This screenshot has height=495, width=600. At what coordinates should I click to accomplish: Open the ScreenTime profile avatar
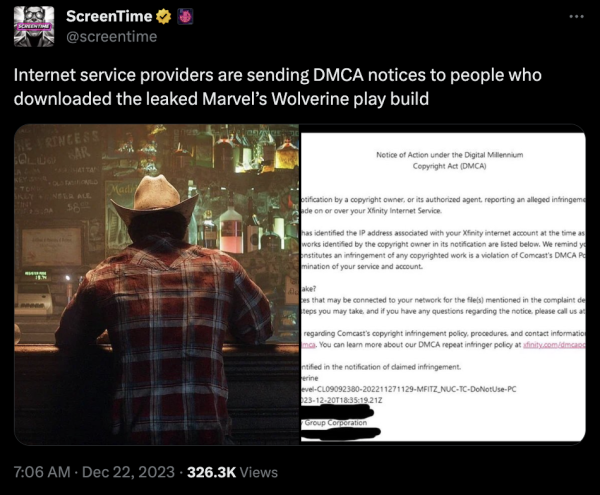(34, 26)
